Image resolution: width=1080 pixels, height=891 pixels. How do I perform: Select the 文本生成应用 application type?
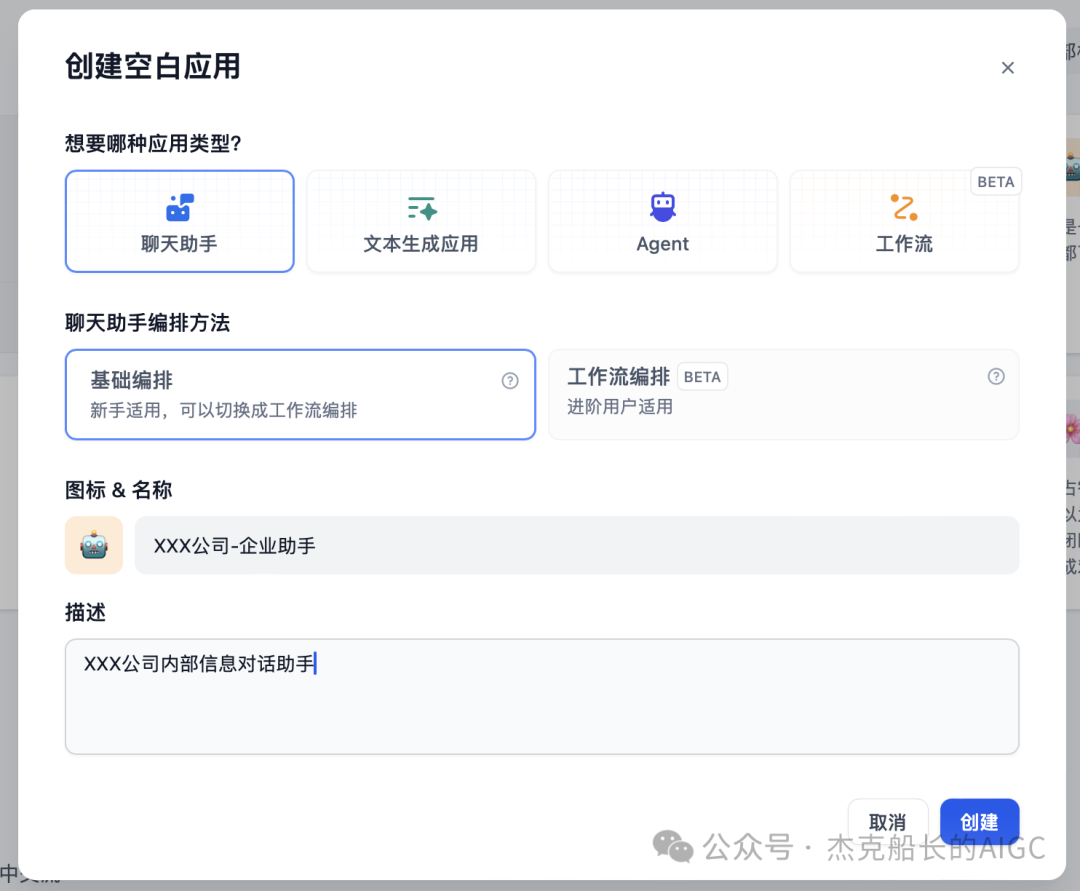[421, 221]
